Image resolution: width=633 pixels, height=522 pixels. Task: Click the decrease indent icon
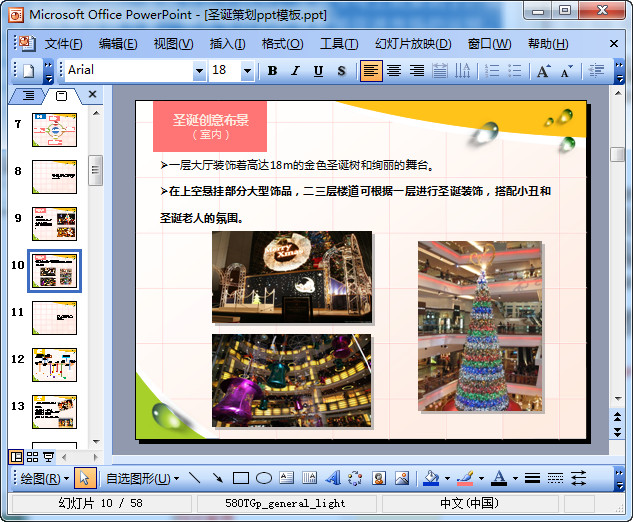[596, 71]
